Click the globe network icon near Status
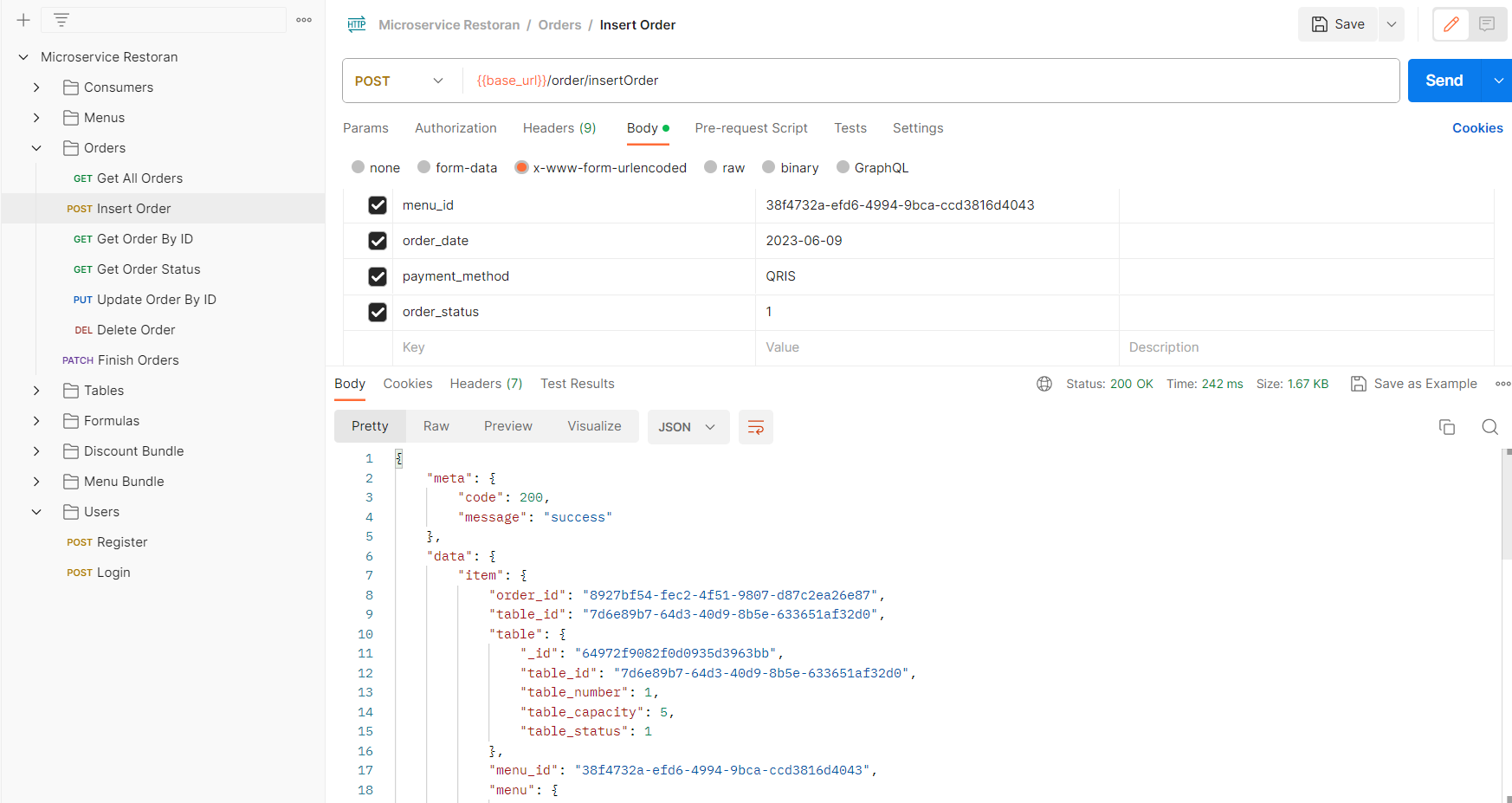1512x803 pixels. pyautogui.click(x=1044, y=384)
